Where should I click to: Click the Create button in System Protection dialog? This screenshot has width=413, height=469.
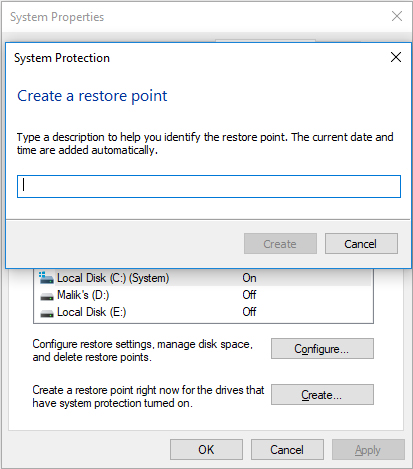click(280, 244)
